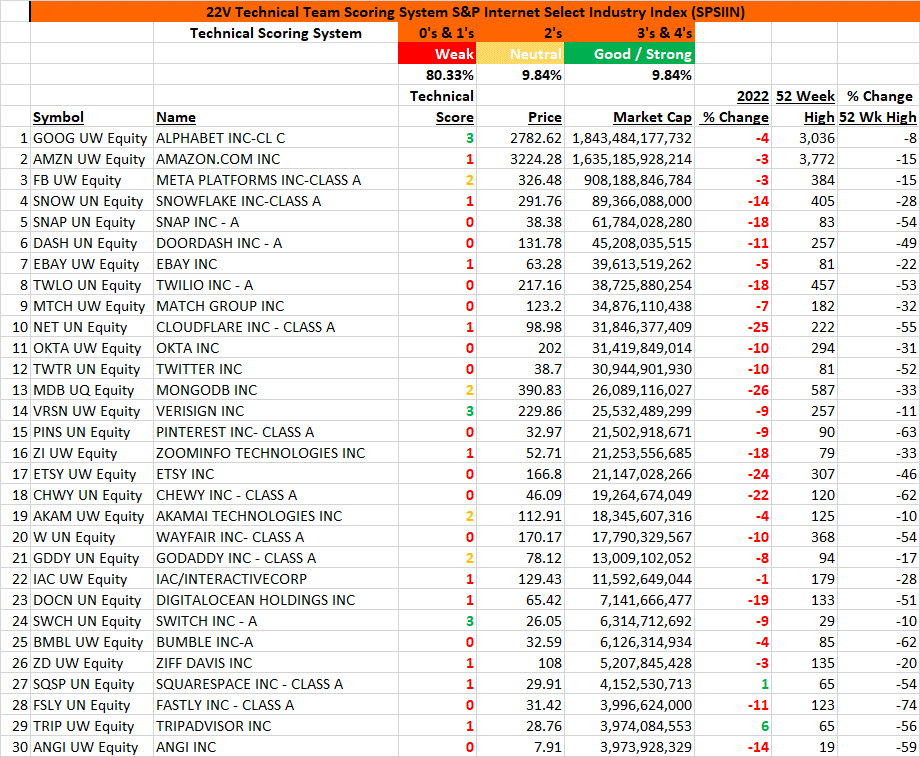Click the Technical Scoring System label cell

tap(276, 33)
